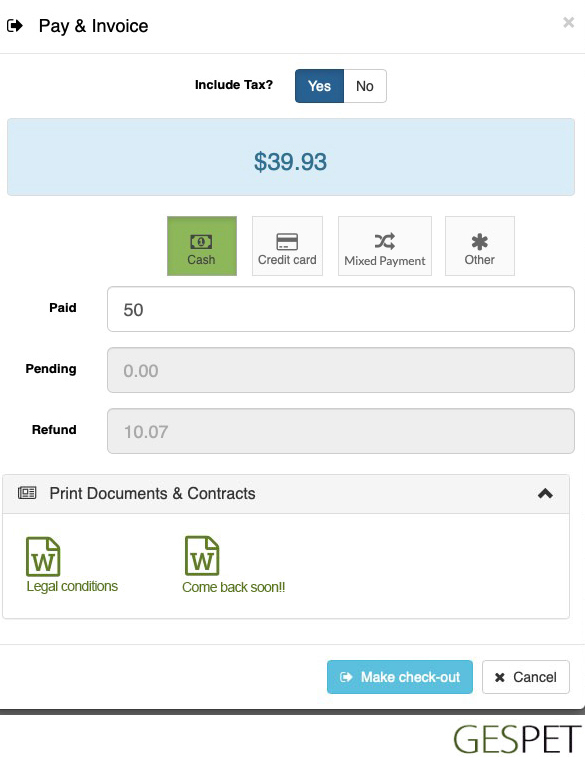Click the Come back soon!! link text

(x=234, y=587)
